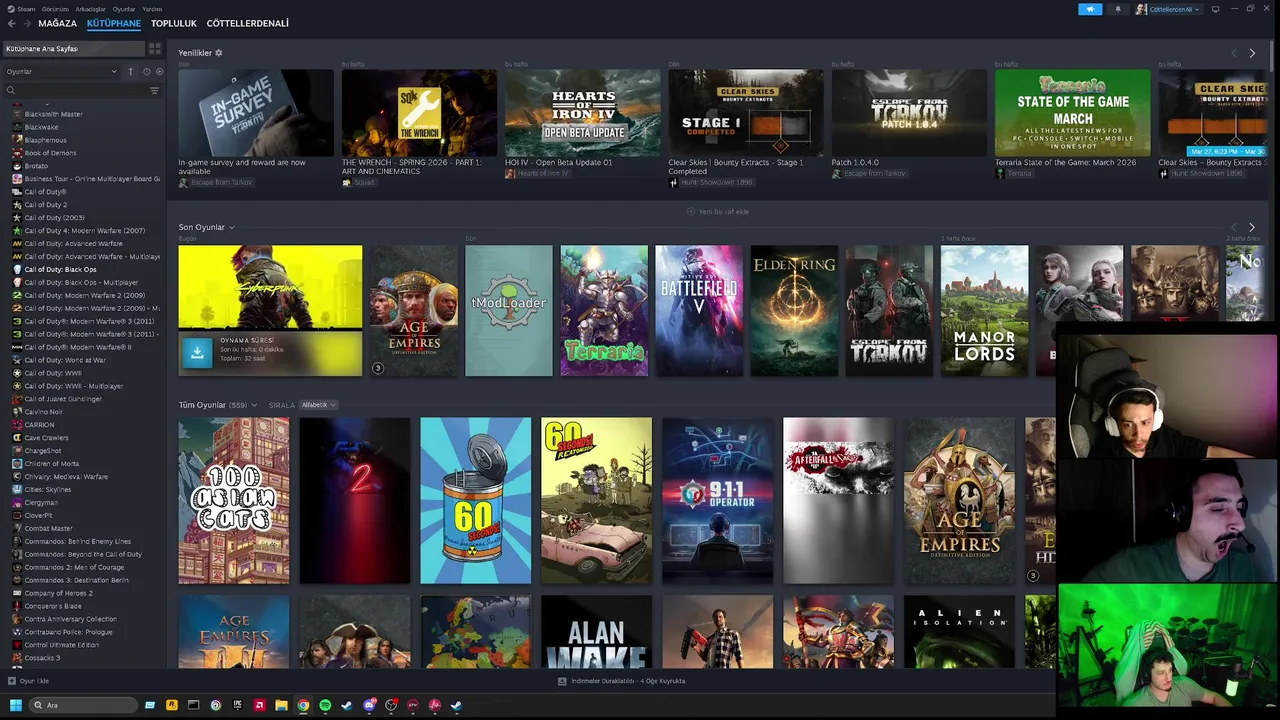Select Cities: Skylines in the game list
1280x720 pixels.
click(48, 489)
